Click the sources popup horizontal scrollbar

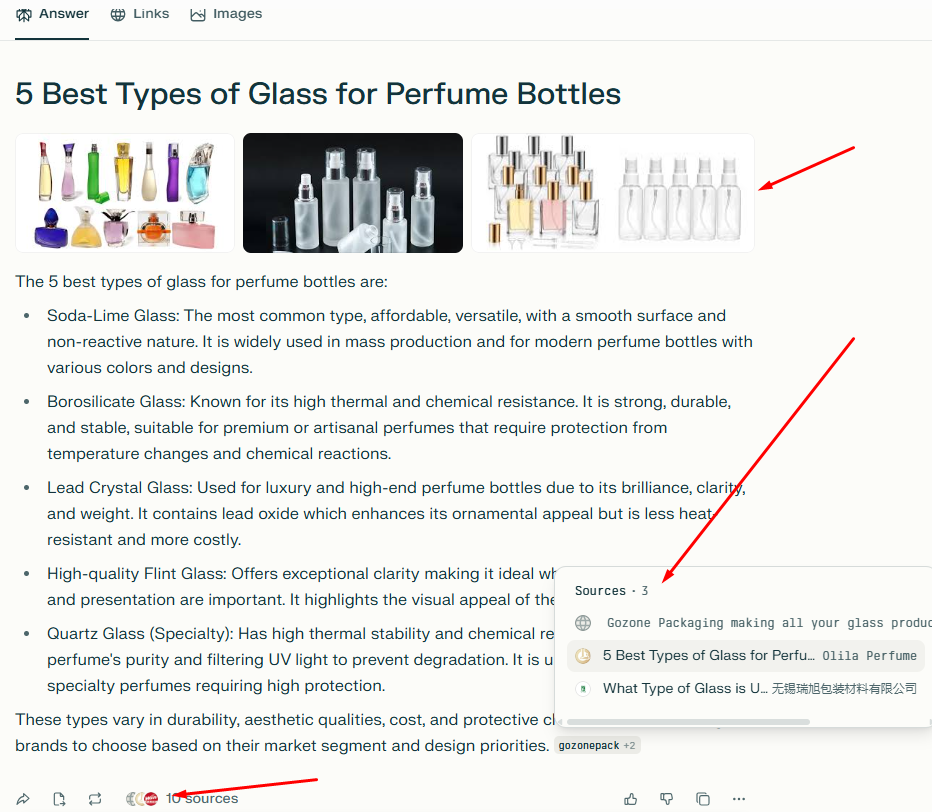click(688, 721)
